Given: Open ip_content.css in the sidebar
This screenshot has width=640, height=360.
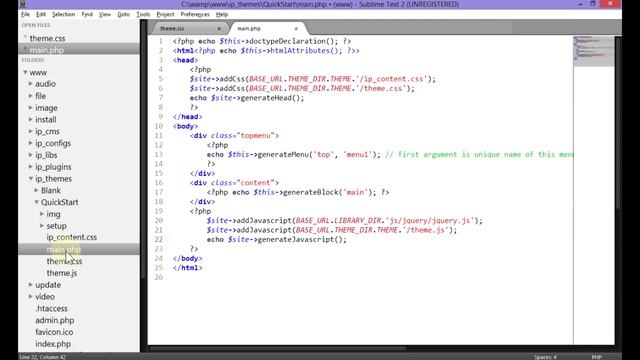Looking at the screenshot, I should [x=71, y=237].
